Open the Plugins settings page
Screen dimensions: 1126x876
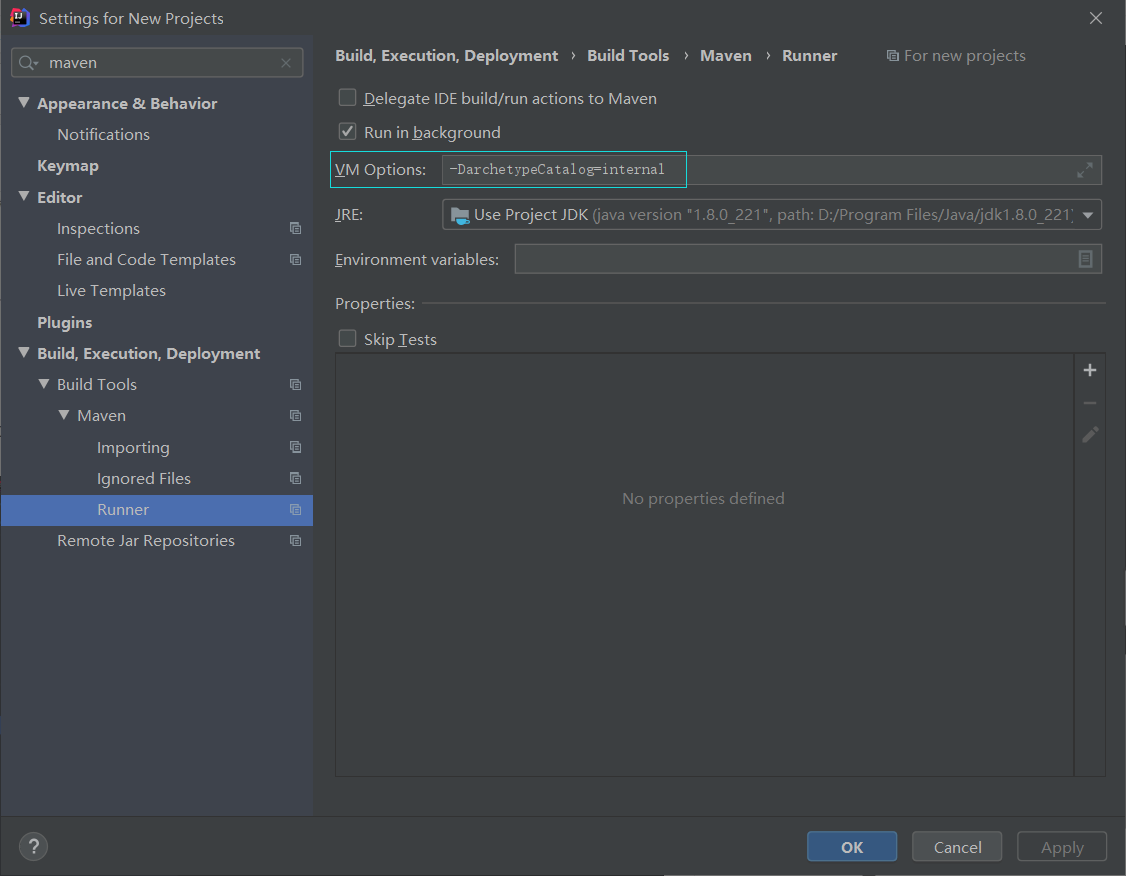coord(65,322)
